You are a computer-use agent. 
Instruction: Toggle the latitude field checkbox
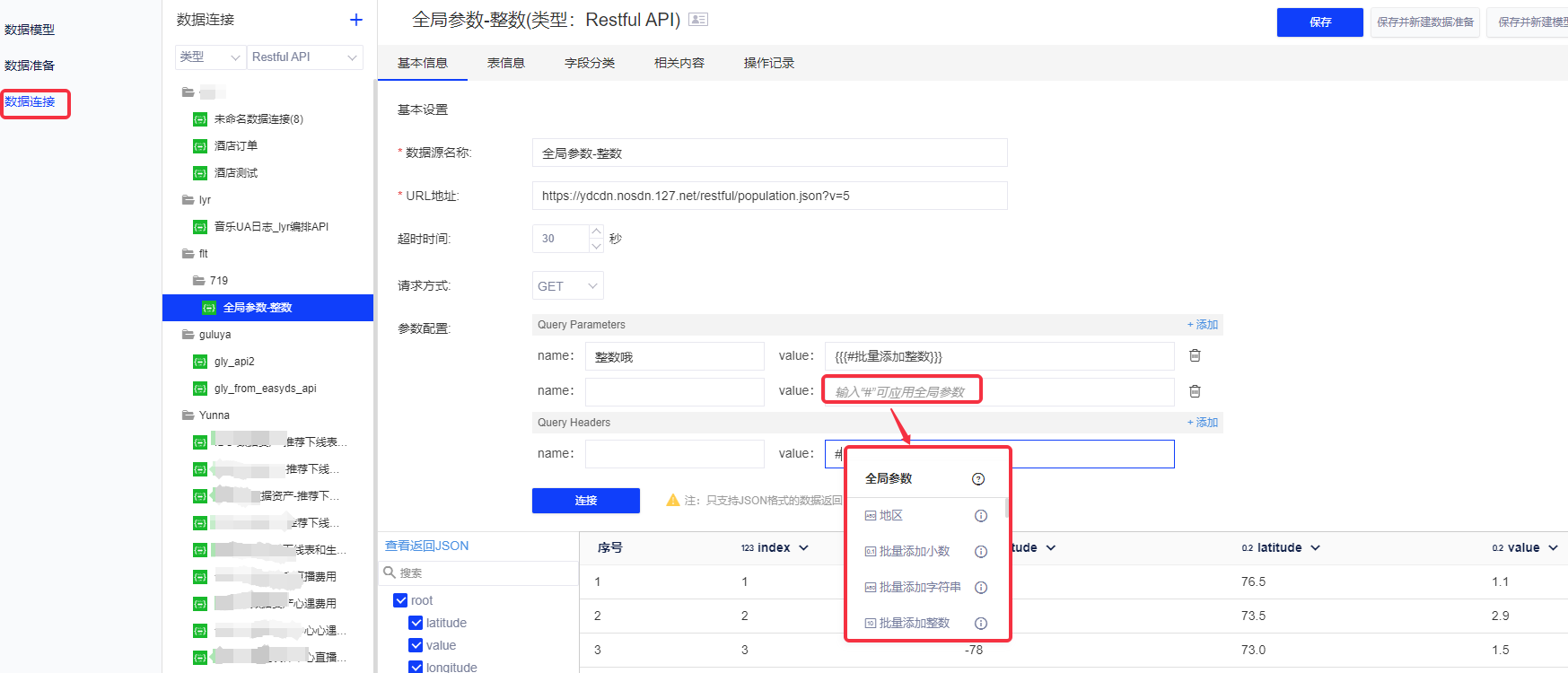tap(416, 623)
